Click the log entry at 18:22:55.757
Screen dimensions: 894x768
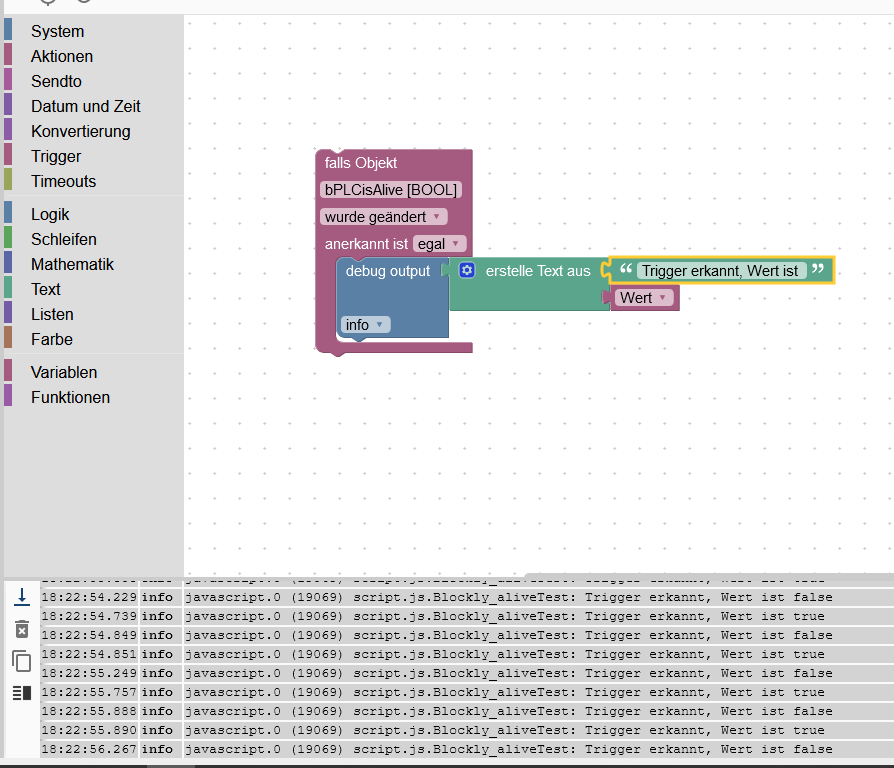pos(466,692)
